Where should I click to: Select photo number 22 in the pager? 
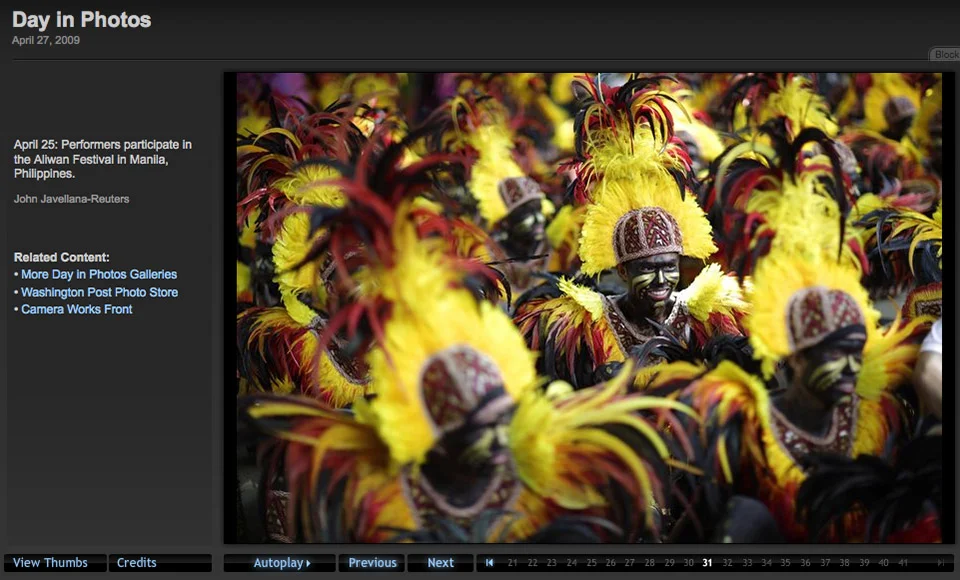[x=533, y=563]
